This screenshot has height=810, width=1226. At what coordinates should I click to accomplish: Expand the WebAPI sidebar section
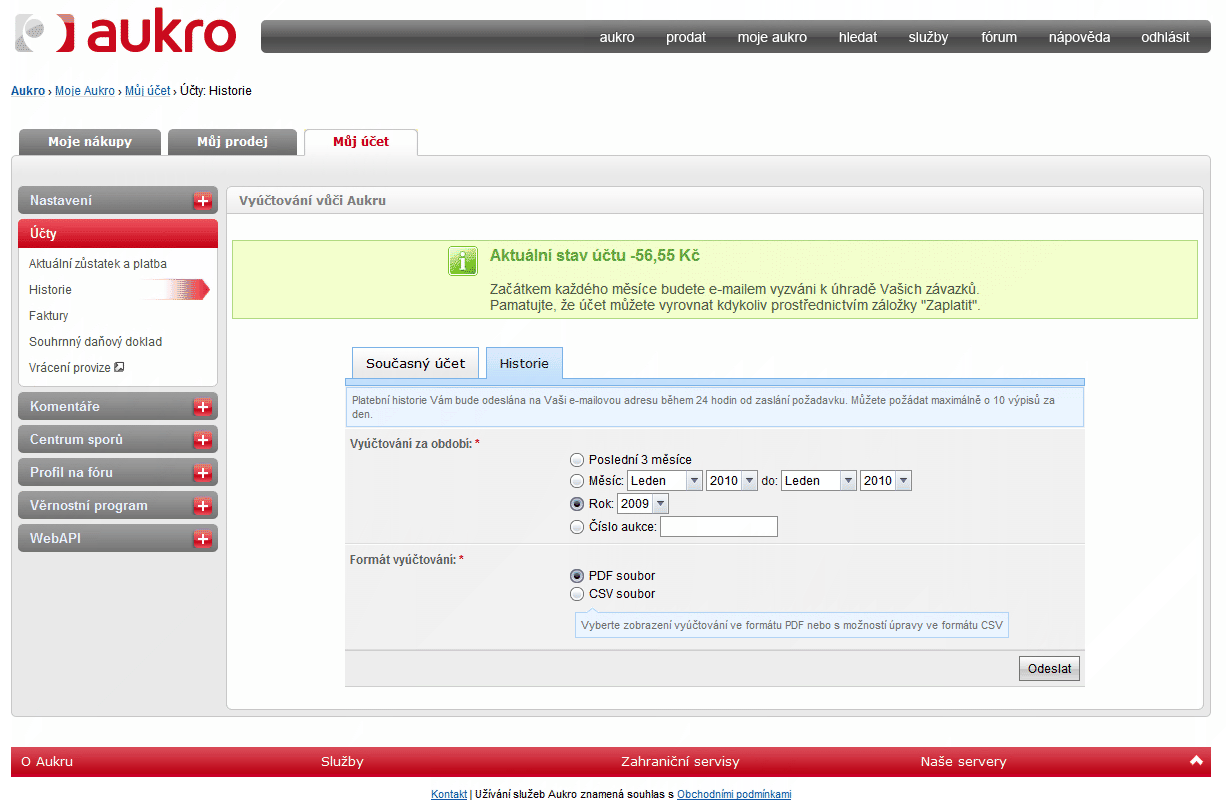(x=118, y=539)
